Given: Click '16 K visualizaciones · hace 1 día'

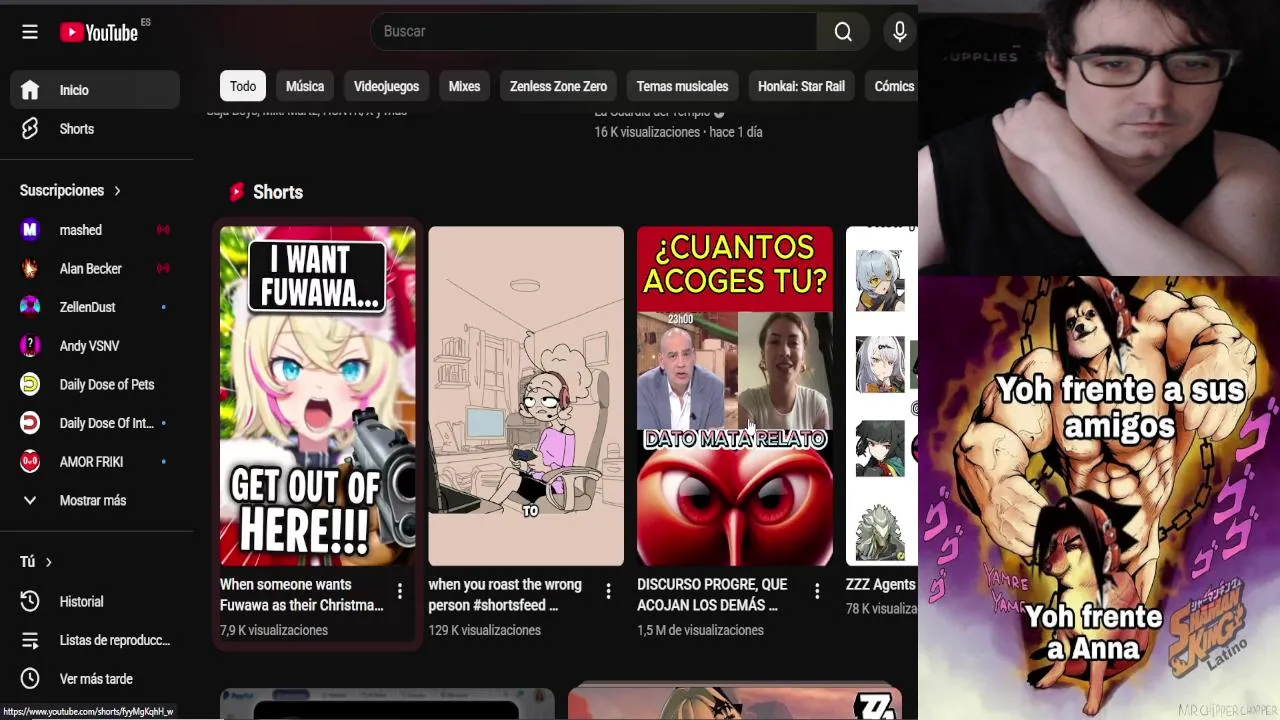Looking at the screenshot, I should click(x=678, y=132).
